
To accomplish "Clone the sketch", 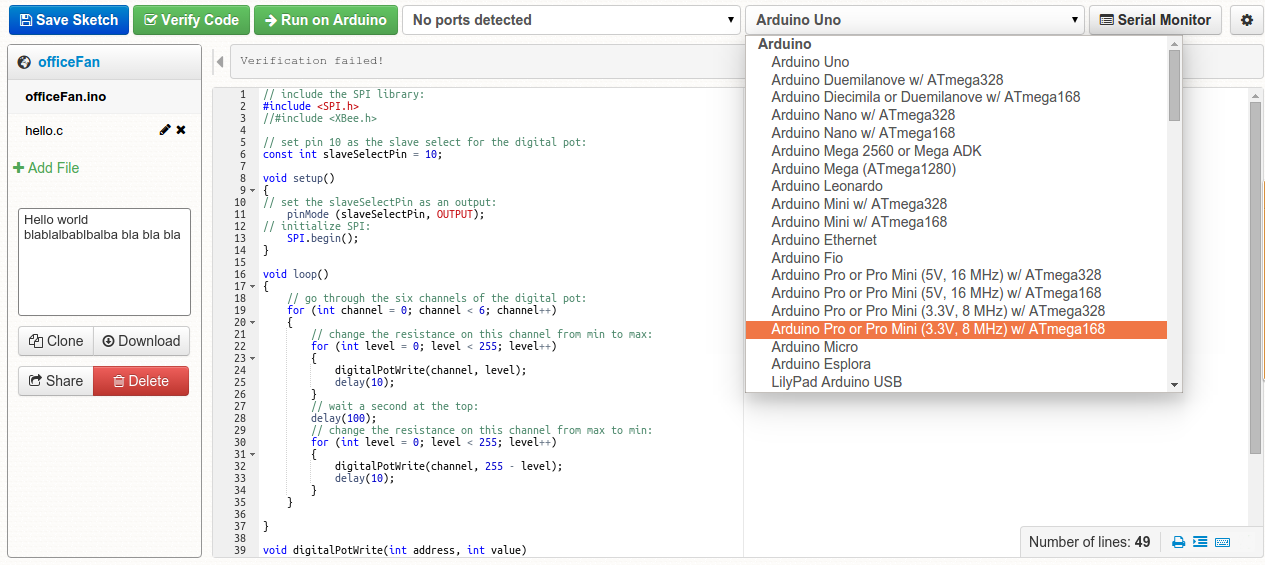I will click(56, 341).
